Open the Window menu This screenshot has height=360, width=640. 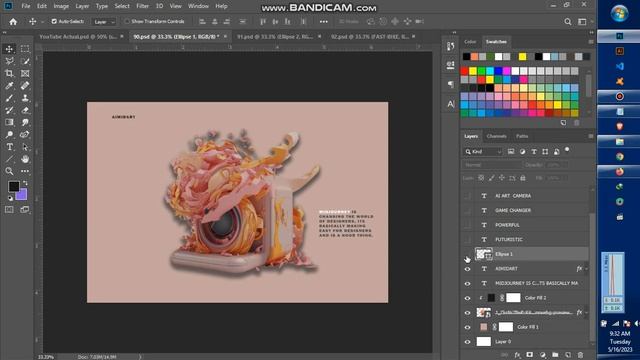(198, 6)
